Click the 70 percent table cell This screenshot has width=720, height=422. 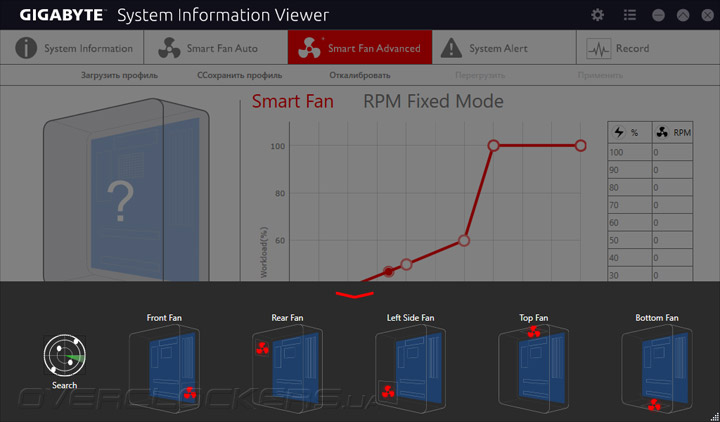(x=630, y=205)
